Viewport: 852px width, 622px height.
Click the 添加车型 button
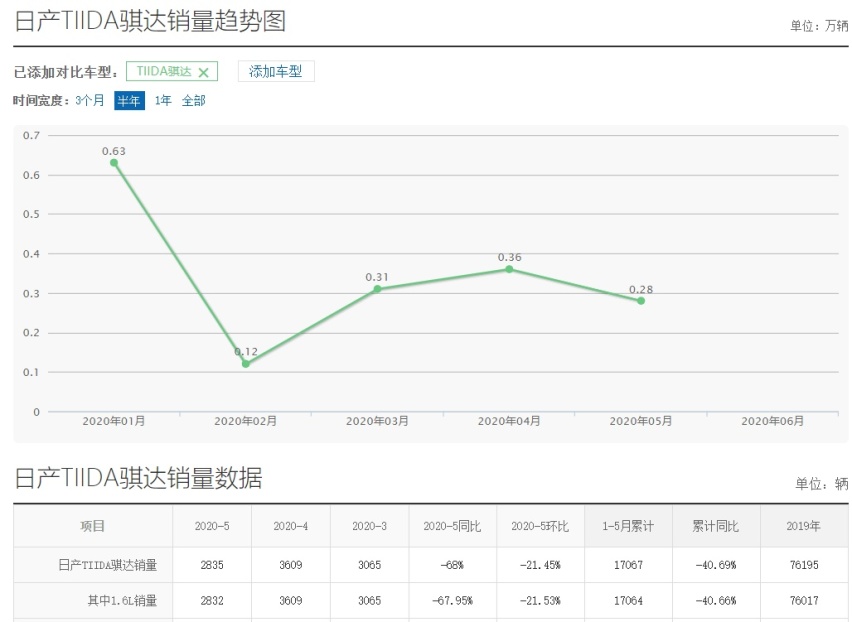276,71
